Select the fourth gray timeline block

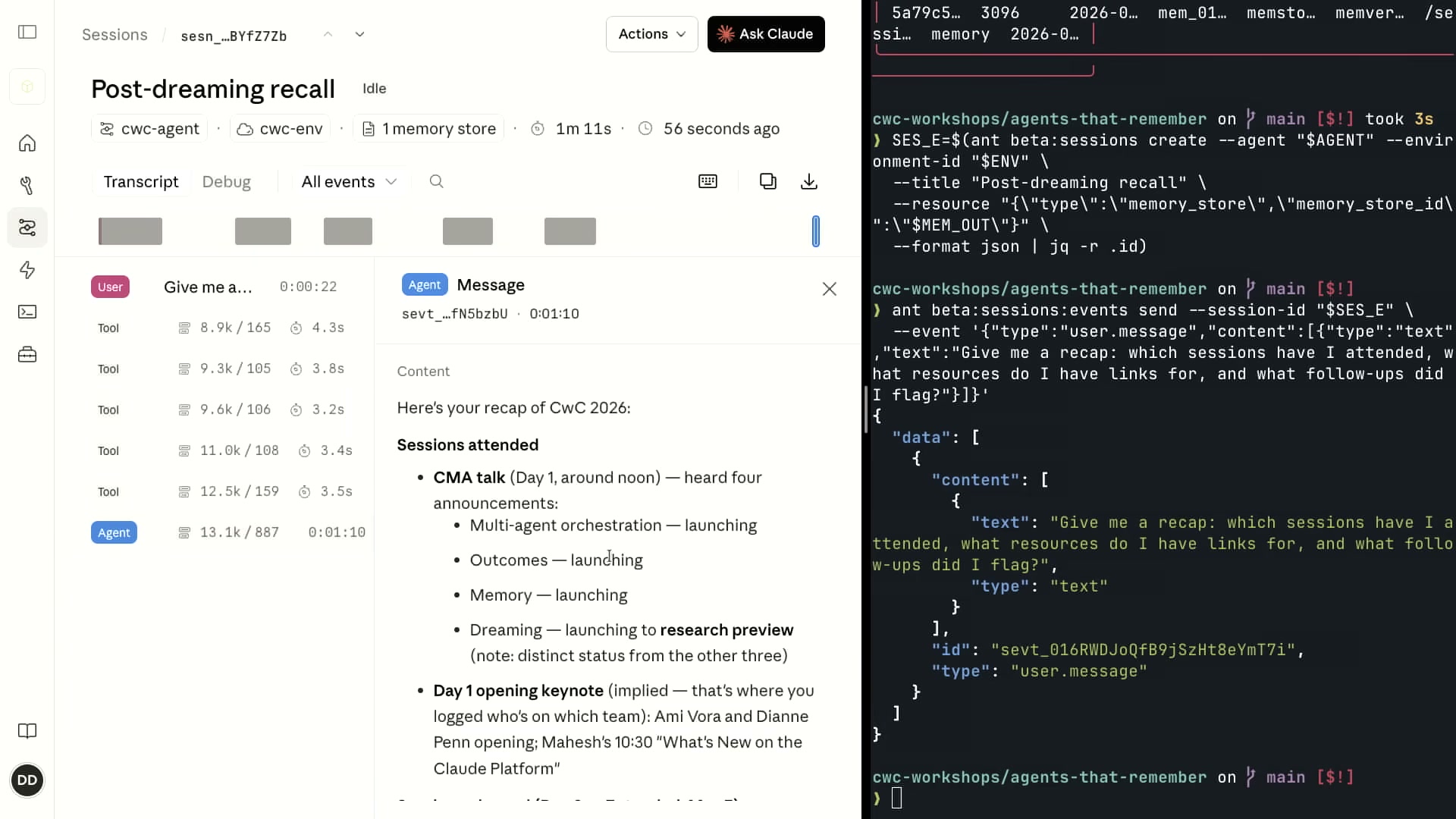click(468, 231)
